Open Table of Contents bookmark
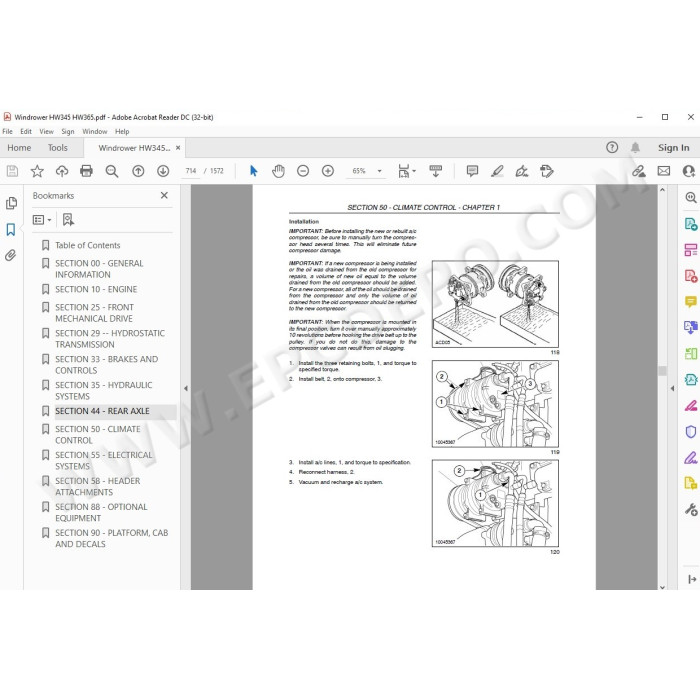Image resolution: width=700 pixels, height=700 pixels. [x=88, y=245]
